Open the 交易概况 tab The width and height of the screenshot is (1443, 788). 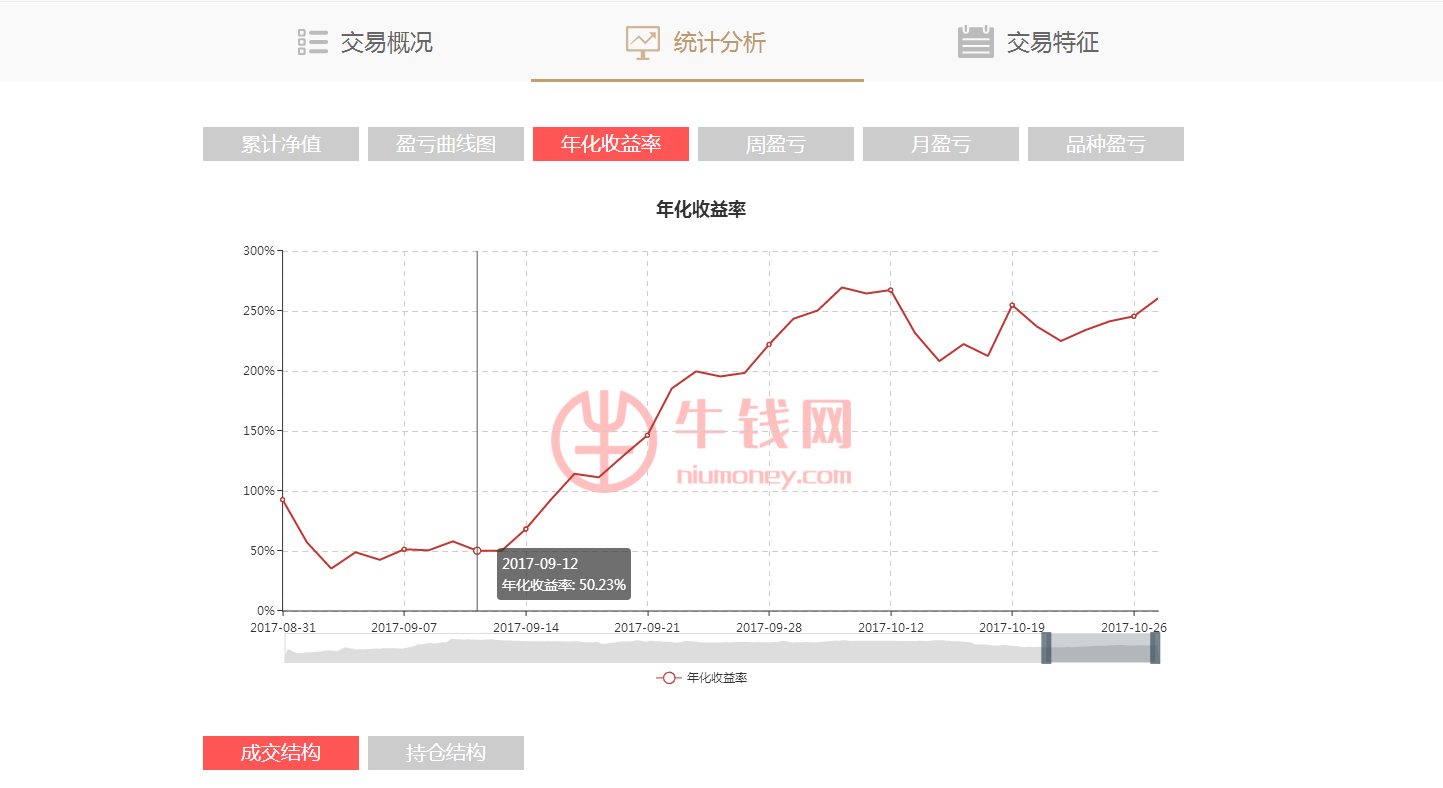click(x=386, y=43)
